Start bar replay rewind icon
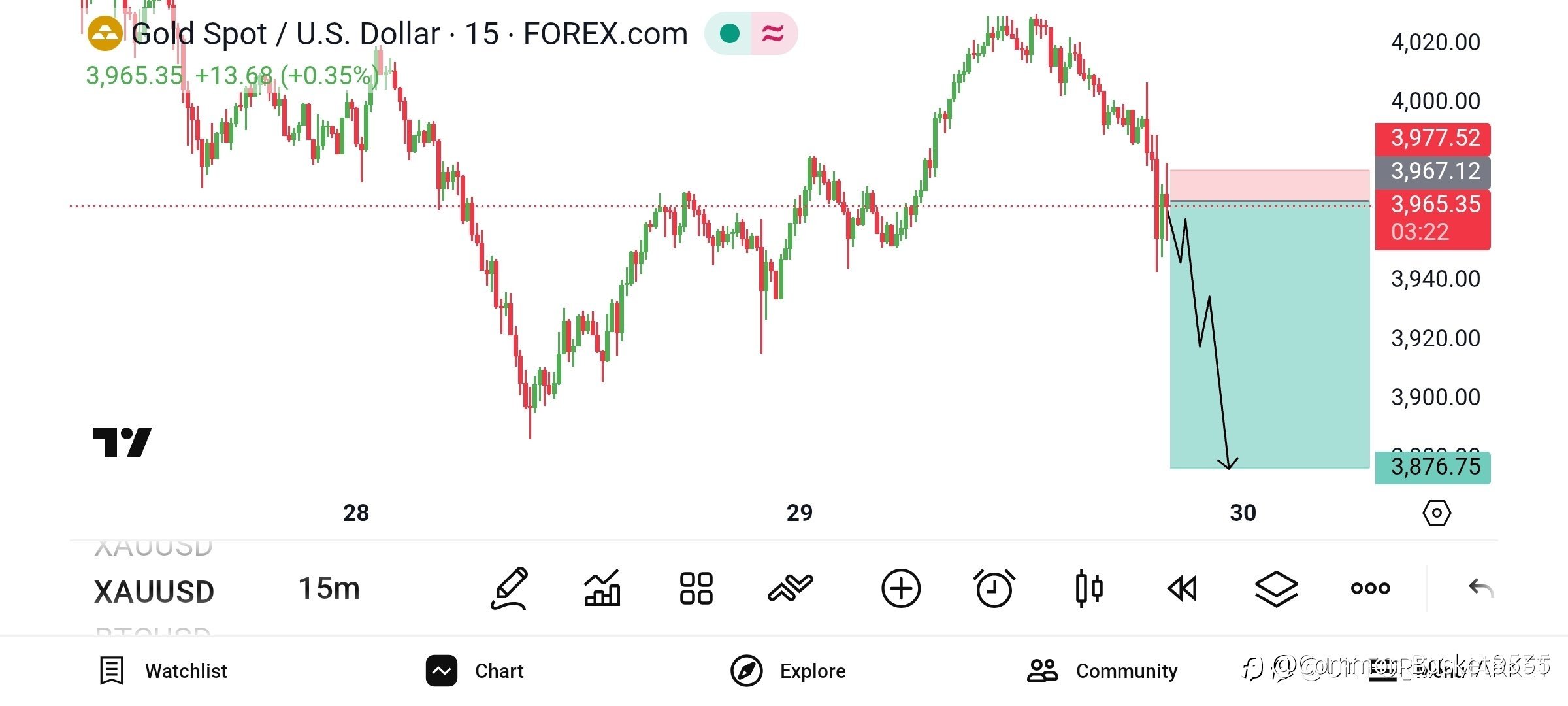Viewport: 1568px width, 706px height. click(1182, 588)
